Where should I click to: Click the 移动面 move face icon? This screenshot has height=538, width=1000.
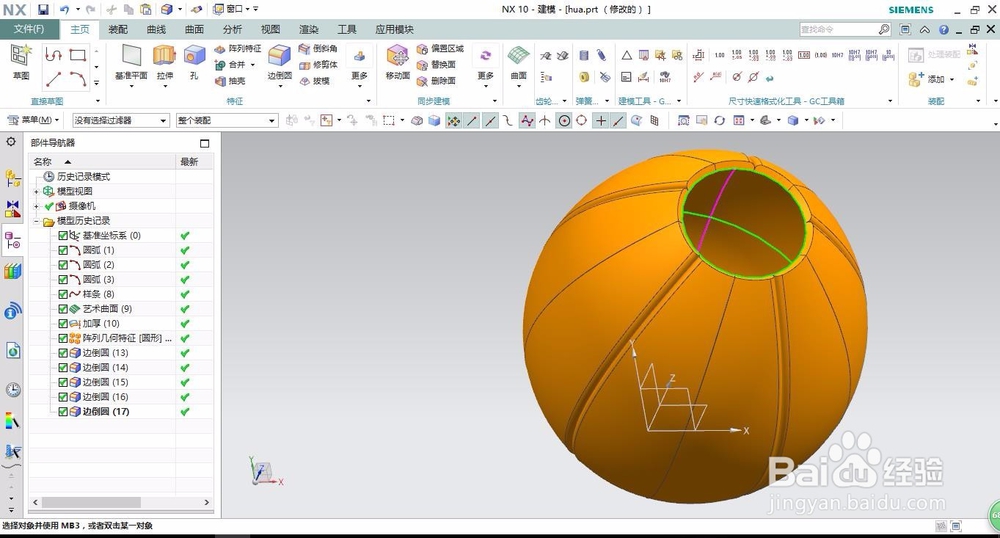(397, 56)
